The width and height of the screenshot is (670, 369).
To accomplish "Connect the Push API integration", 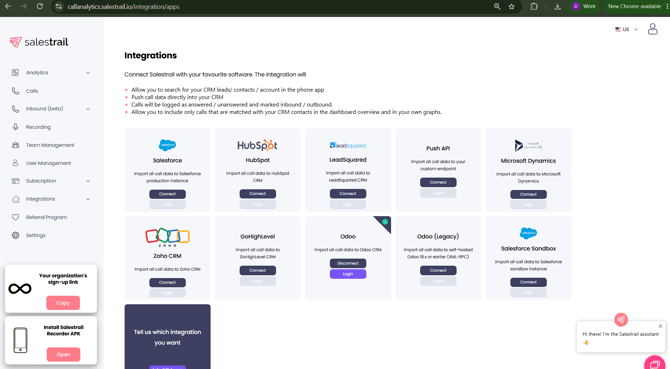I will click(438, 182).
